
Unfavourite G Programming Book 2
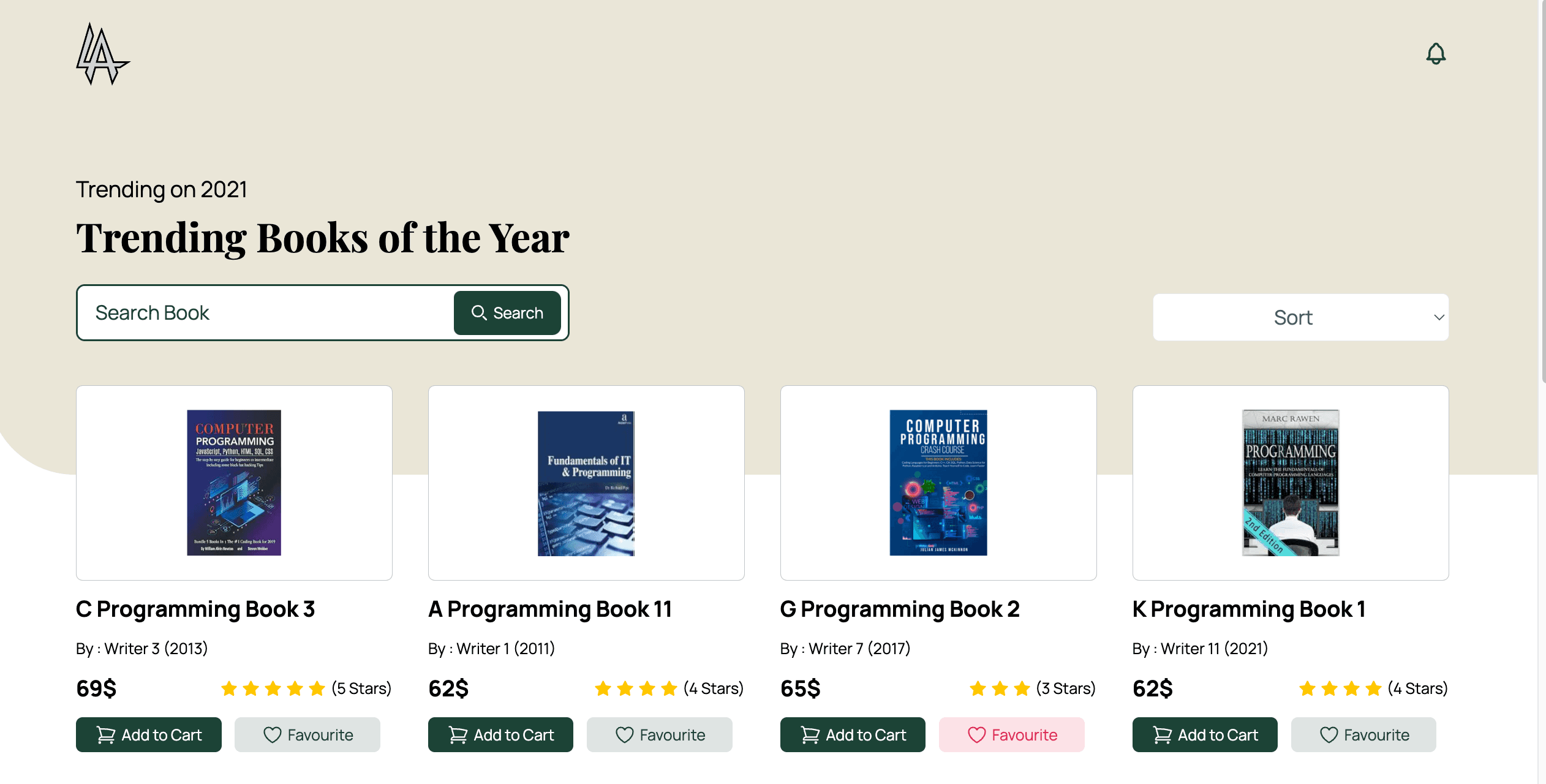tap(1012, 734)
